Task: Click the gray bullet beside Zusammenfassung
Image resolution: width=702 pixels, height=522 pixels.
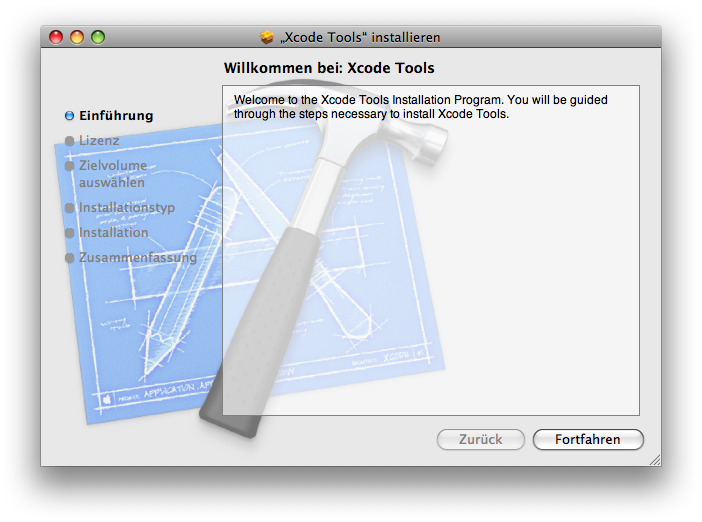Action: click(x=69, y=258)
